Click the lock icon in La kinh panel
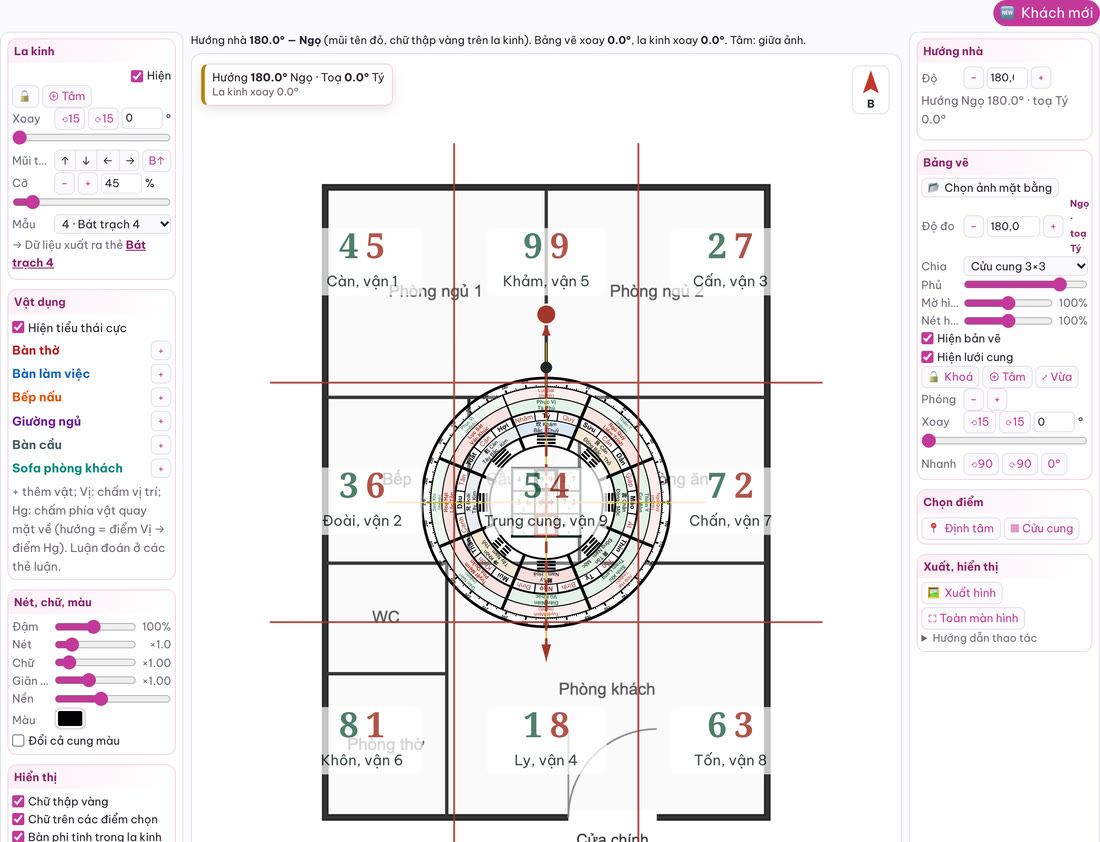The width and height of the screenshot is (1100, 842). pyautogui.click(x=25, y=96)
